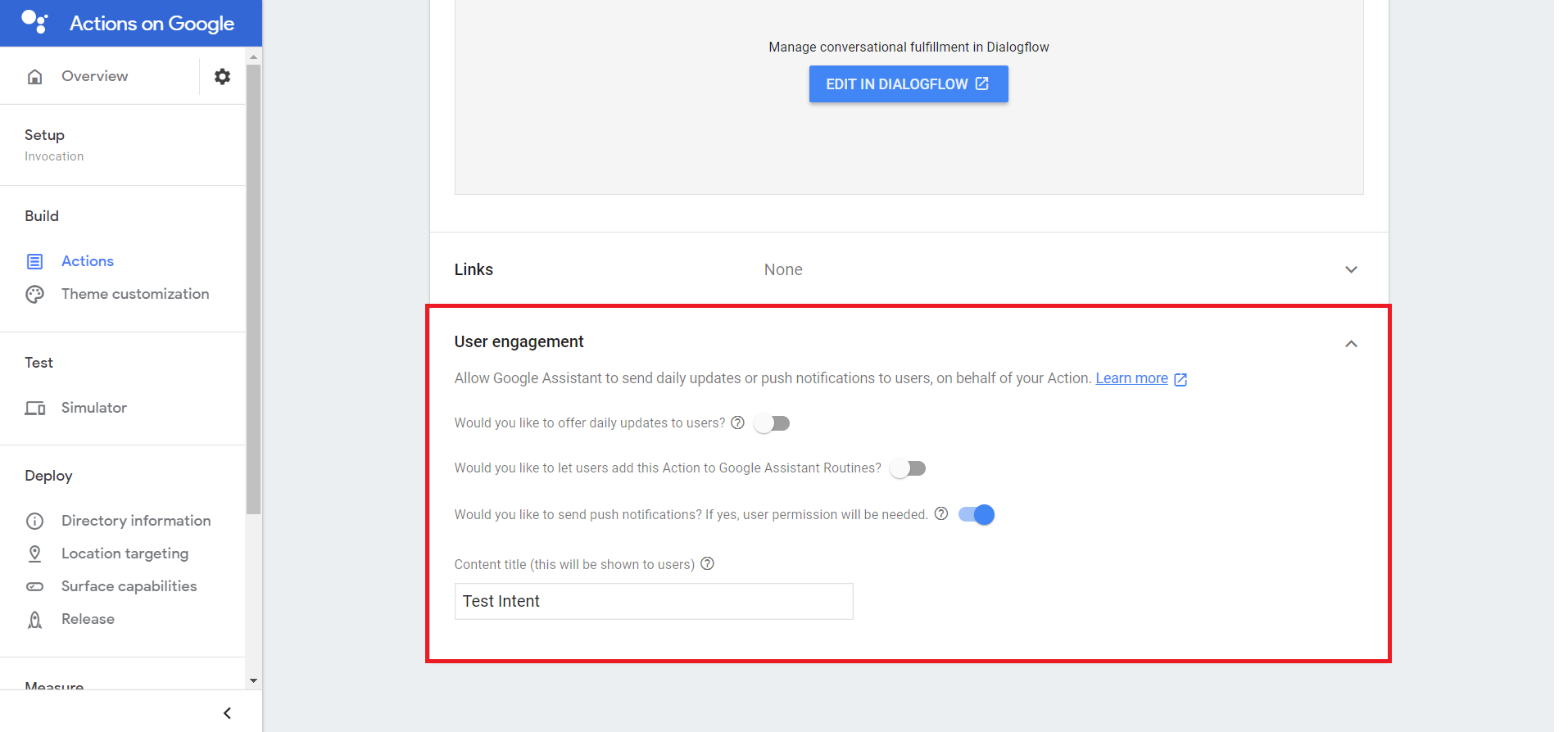The width and height of the screenshot is (1568, 732).
Task: Open Location targeting page
Action: pyautogui.click(x=125, y=554)
